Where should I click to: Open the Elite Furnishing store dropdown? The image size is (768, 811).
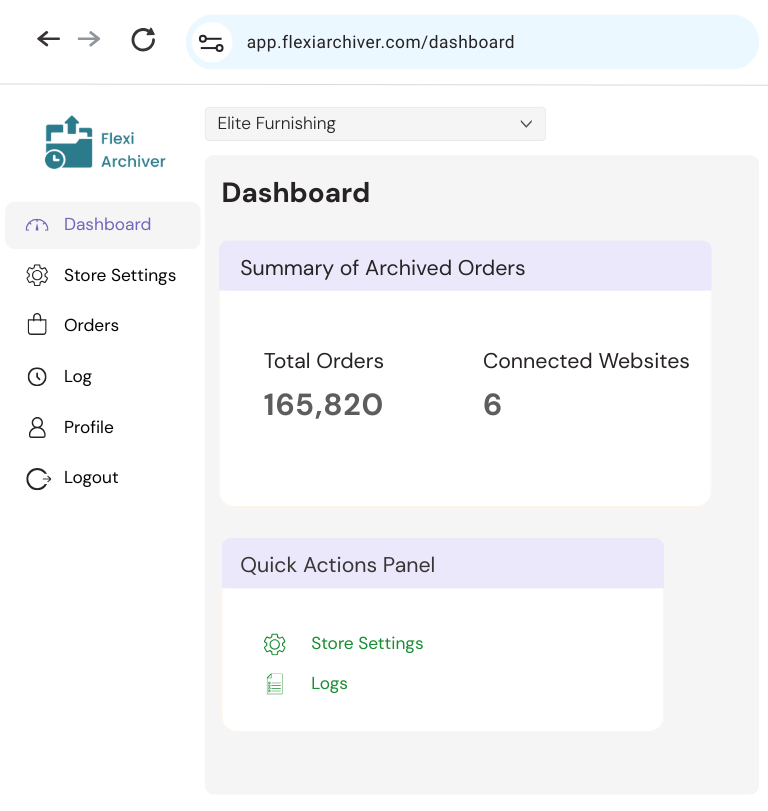pos(375,124)
